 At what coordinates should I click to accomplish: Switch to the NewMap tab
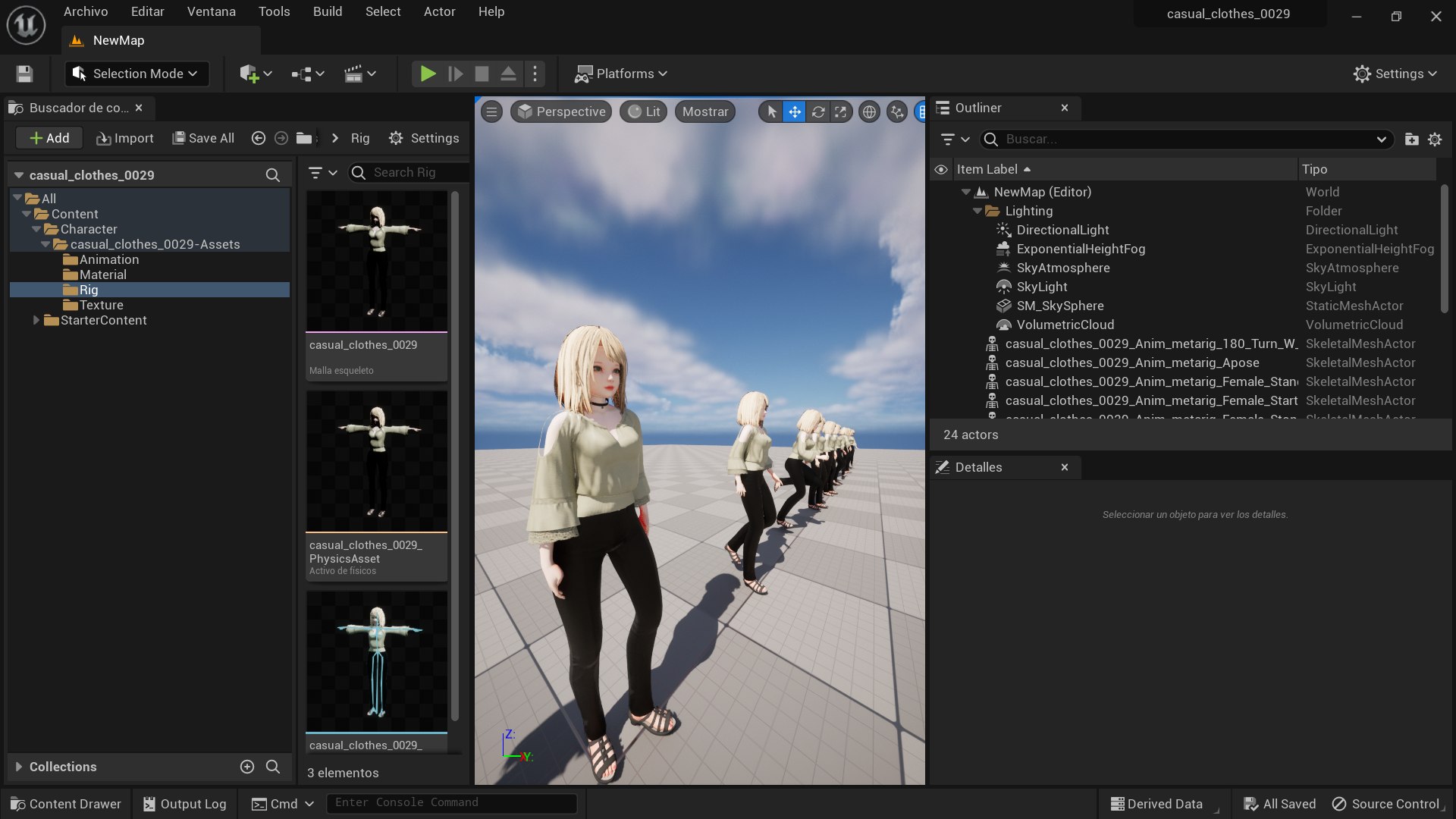[160, 40]
